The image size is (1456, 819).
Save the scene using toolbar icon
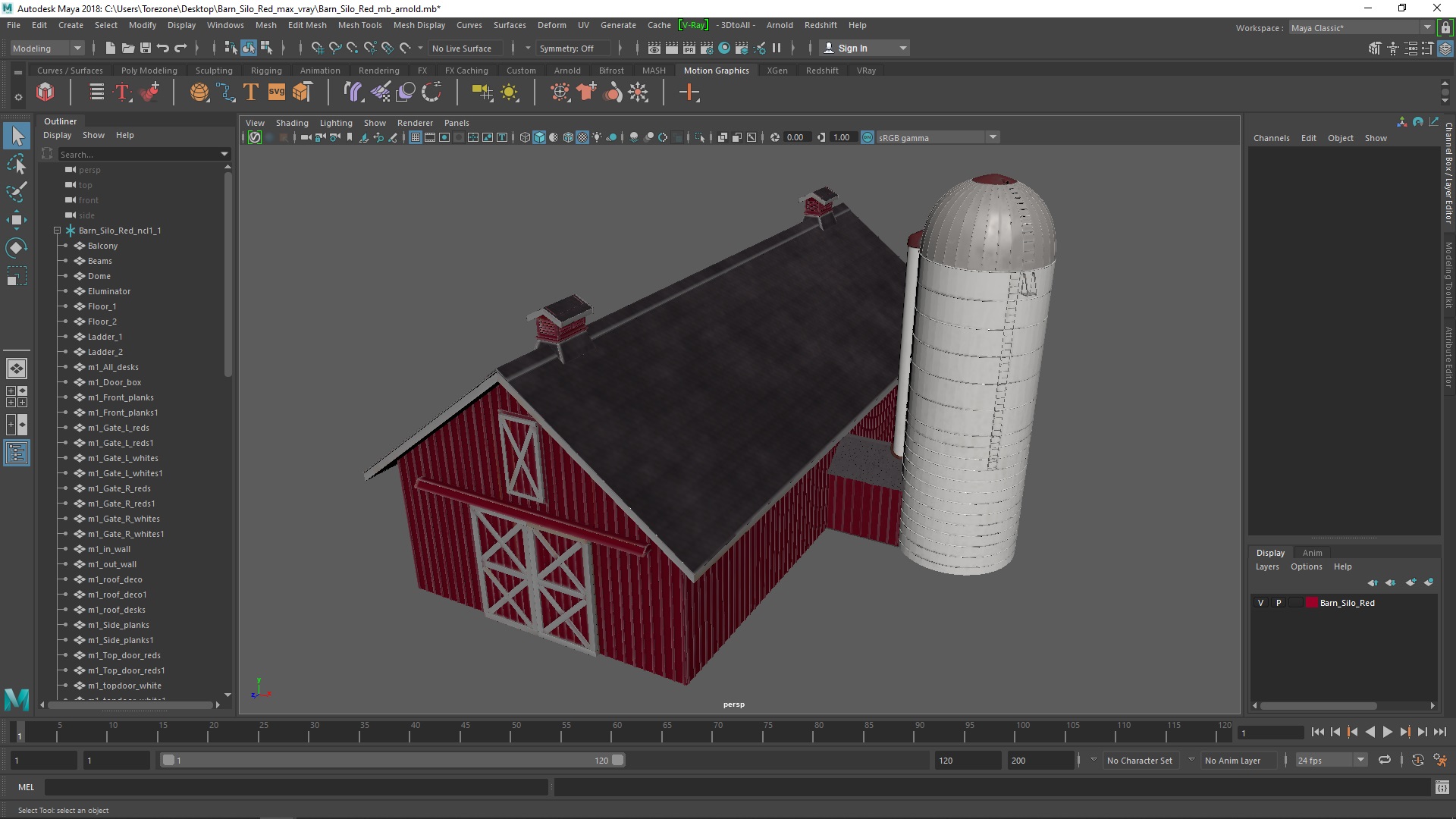(x=146, y=48)
